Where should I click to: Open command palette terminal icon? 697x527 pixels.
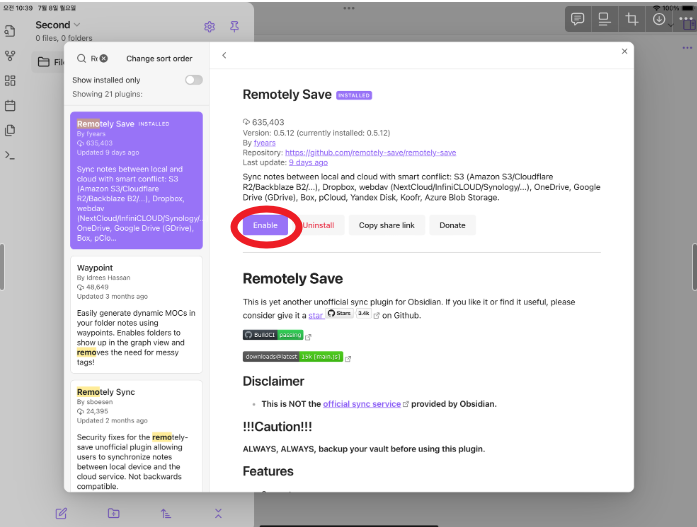[10, 155]
